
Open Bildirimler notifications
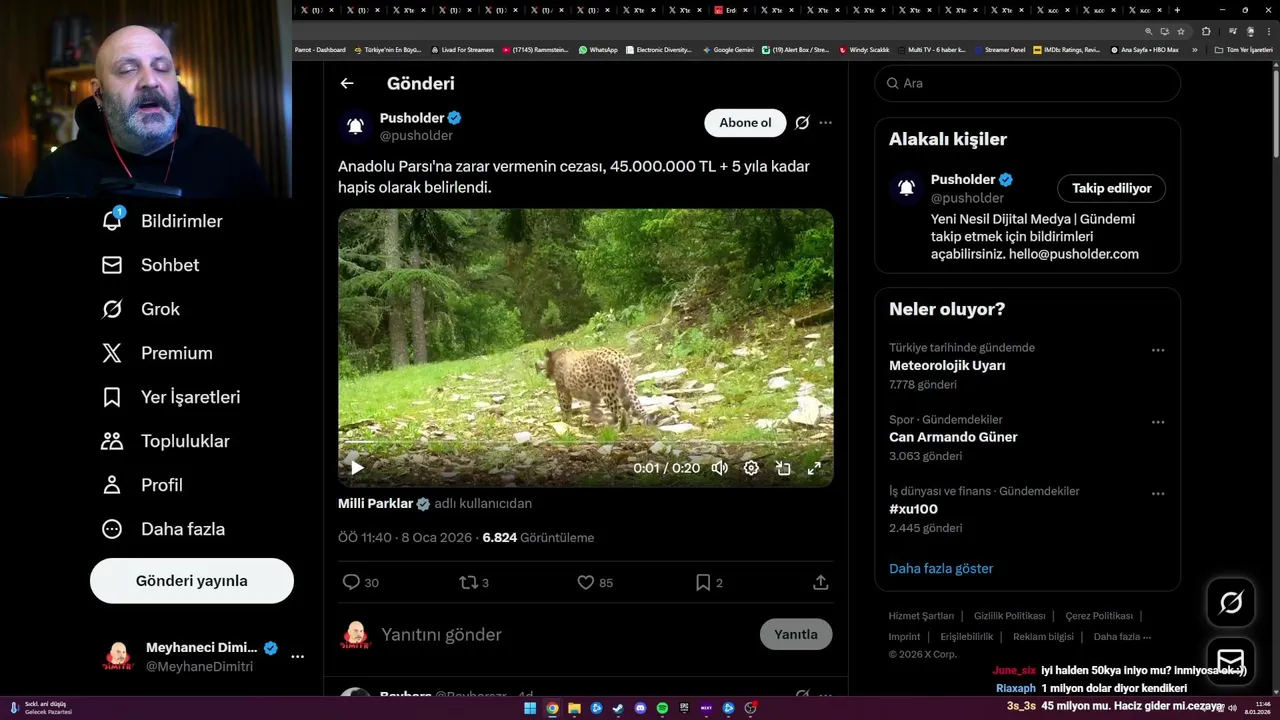click(163, 221)
